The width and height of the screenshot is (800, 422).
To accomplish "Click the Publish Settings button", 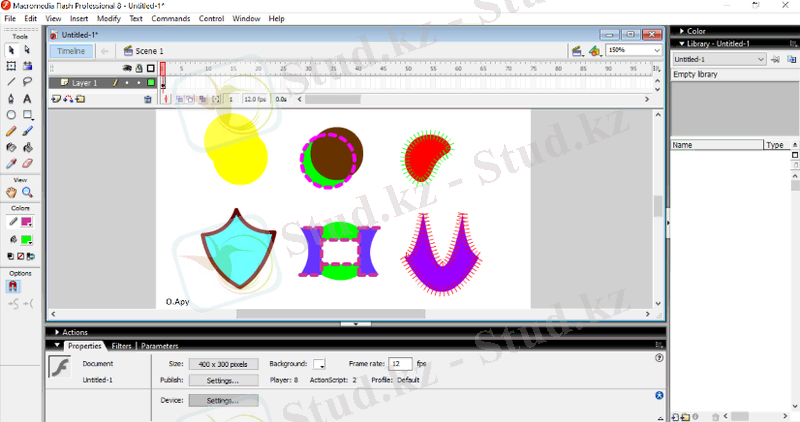I will 223,380.
